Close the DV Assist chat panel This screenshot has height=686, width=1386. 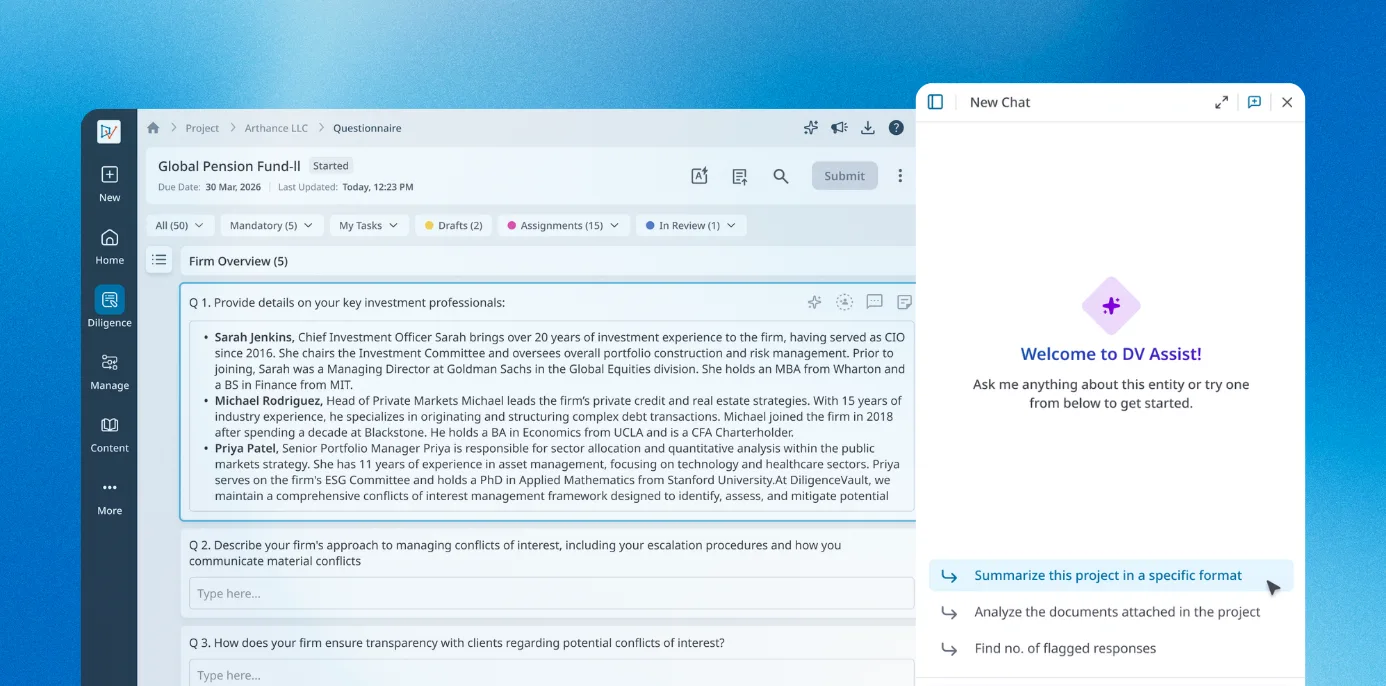(x=1287, y=102)
